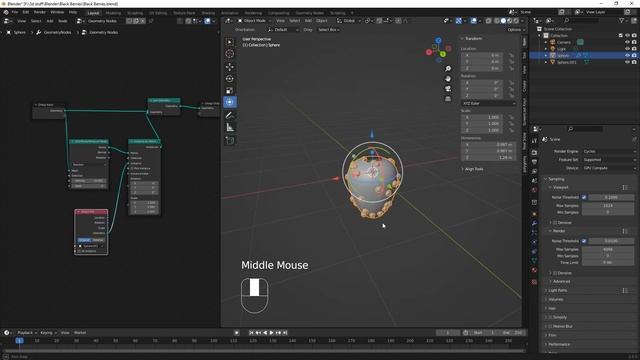The width and height of the screenshot is (640, 360).
Task: Adjust Viewport Max Samples 1024 field
Action: (x=607, y=206)
